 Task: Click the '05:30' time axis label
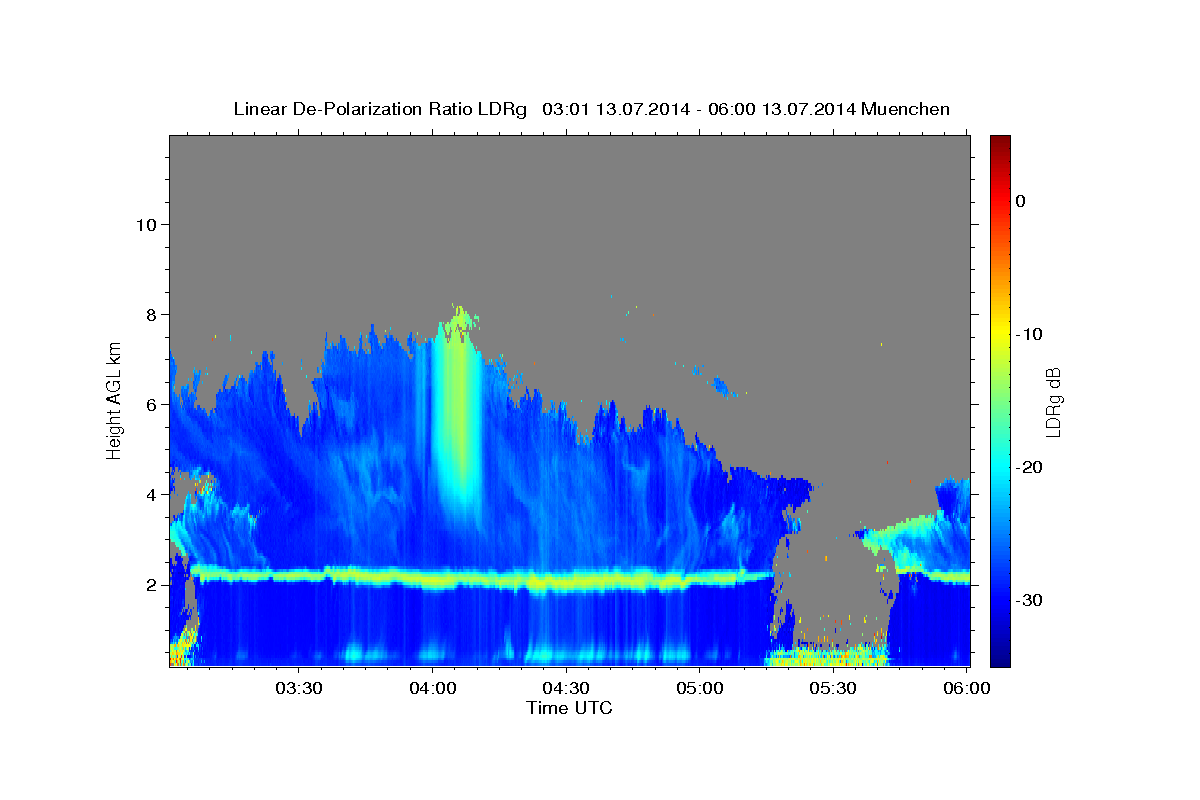click(x=834, y=688)
